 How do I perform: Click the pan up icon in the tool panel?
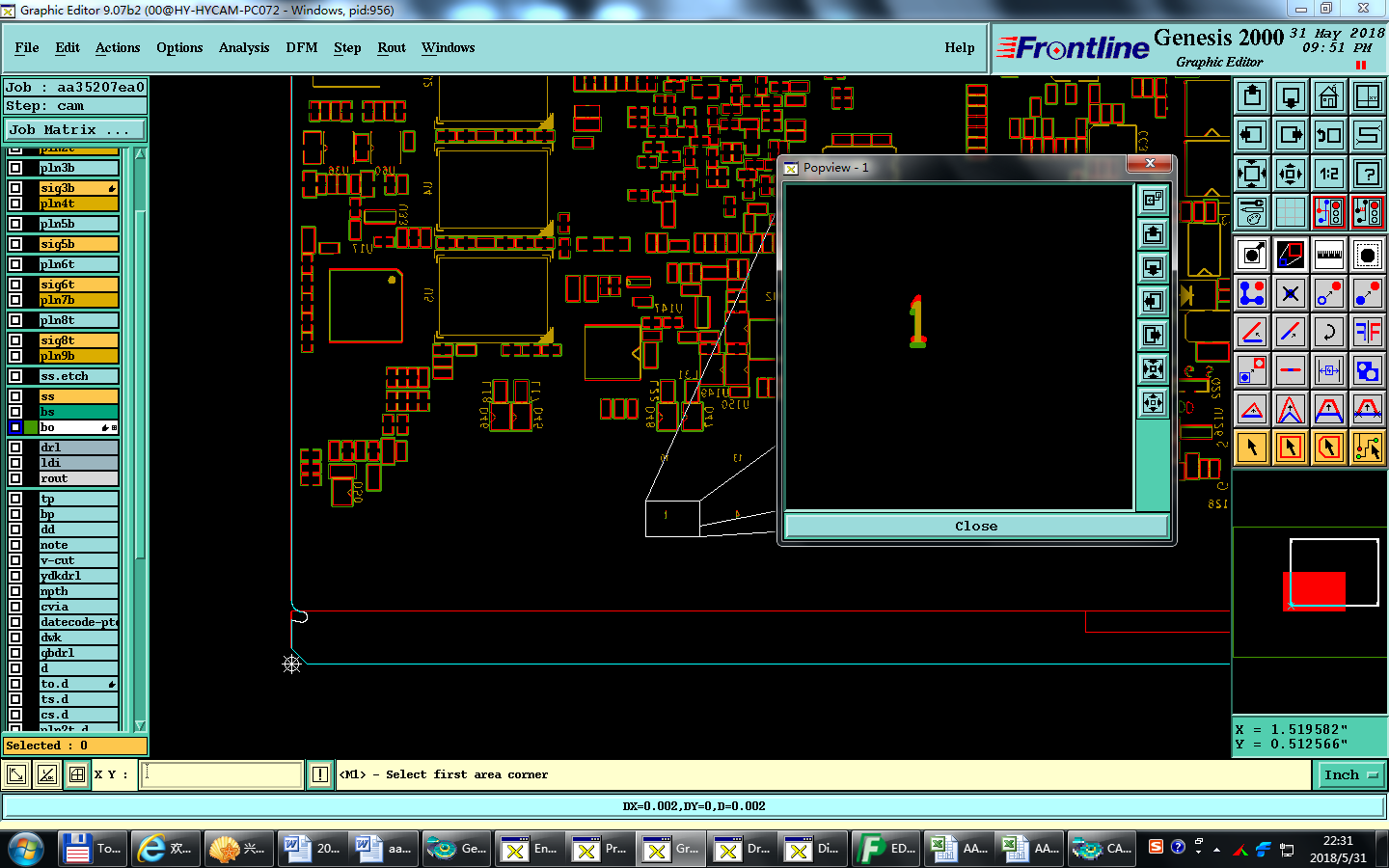coord(1252,96)
